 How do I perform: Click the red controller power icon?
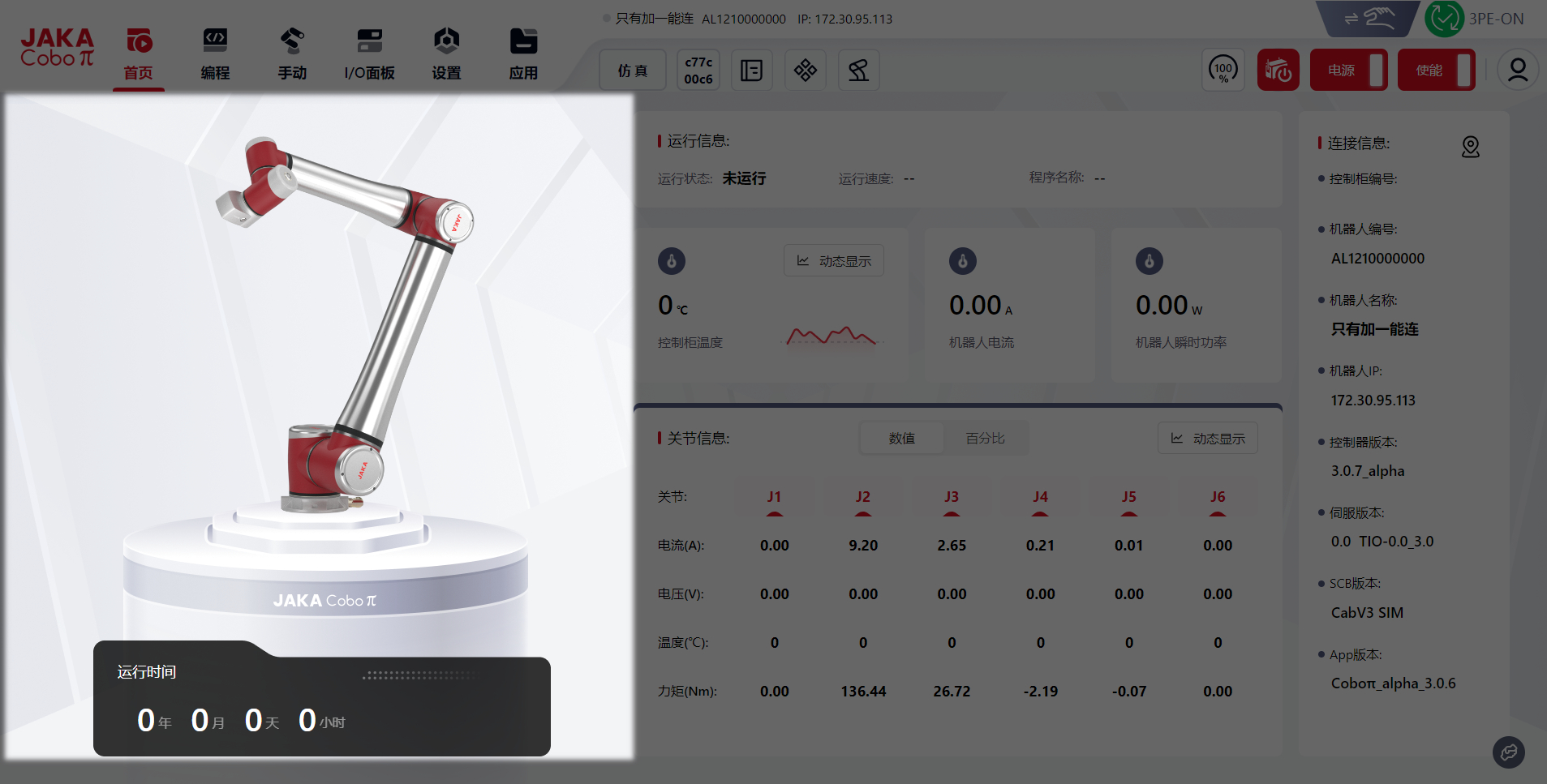[1278, 71]
